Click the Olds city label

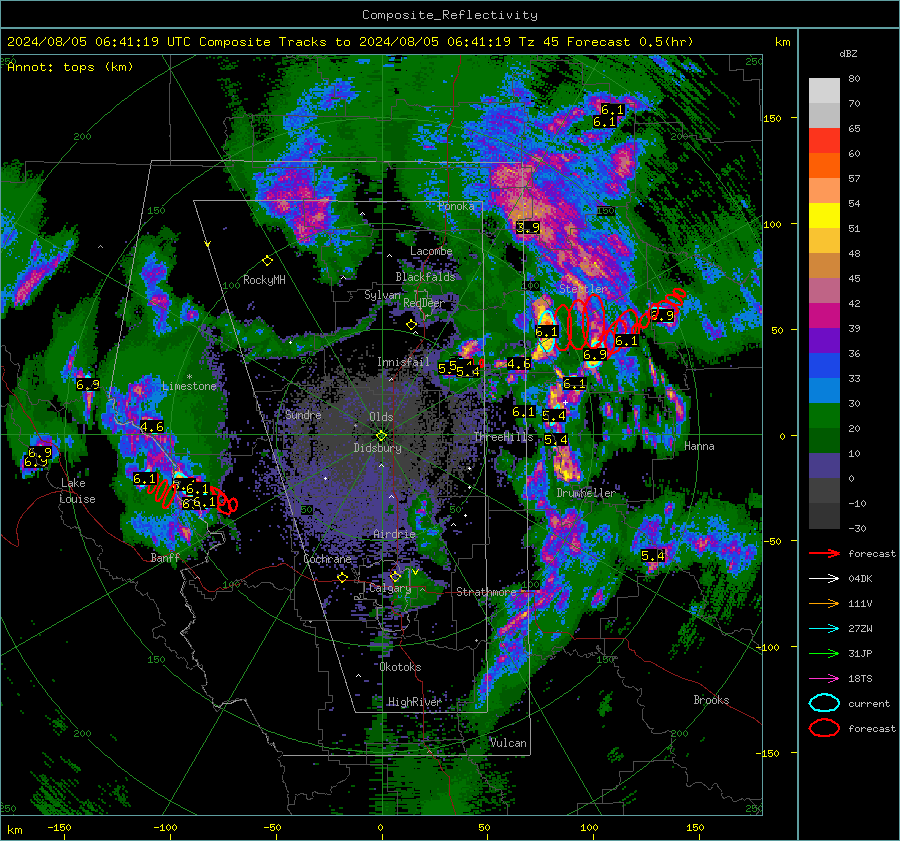[381, 417]
